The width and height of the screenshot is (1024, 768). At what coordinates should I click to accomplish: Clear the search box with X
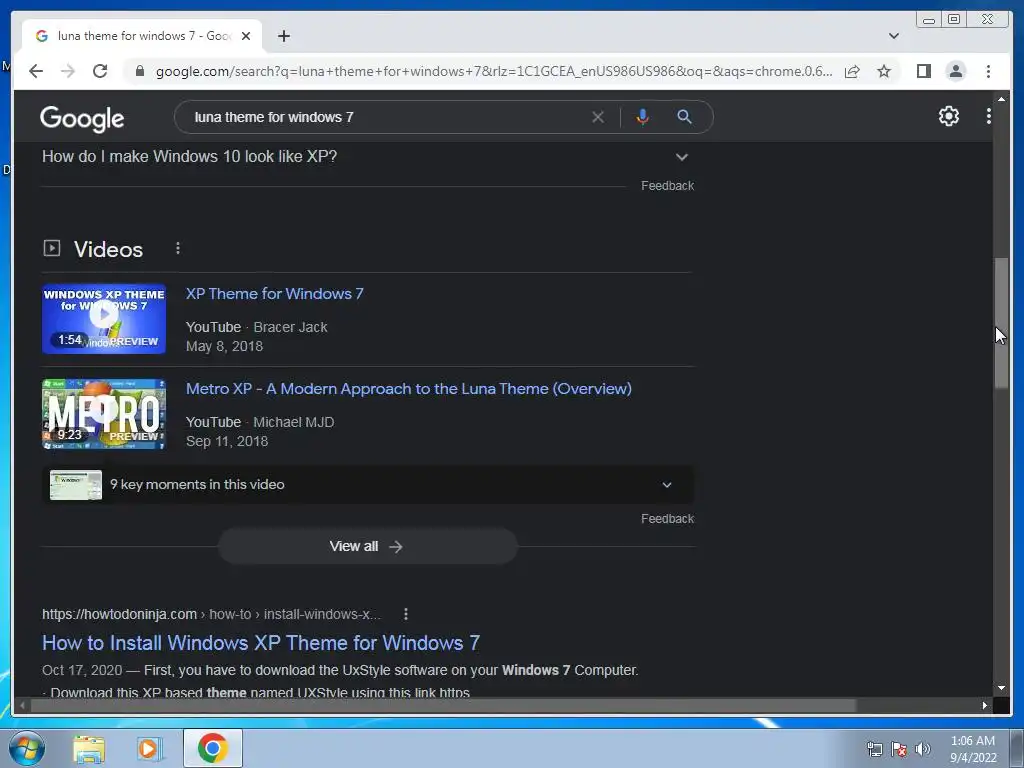click(598, 117)
